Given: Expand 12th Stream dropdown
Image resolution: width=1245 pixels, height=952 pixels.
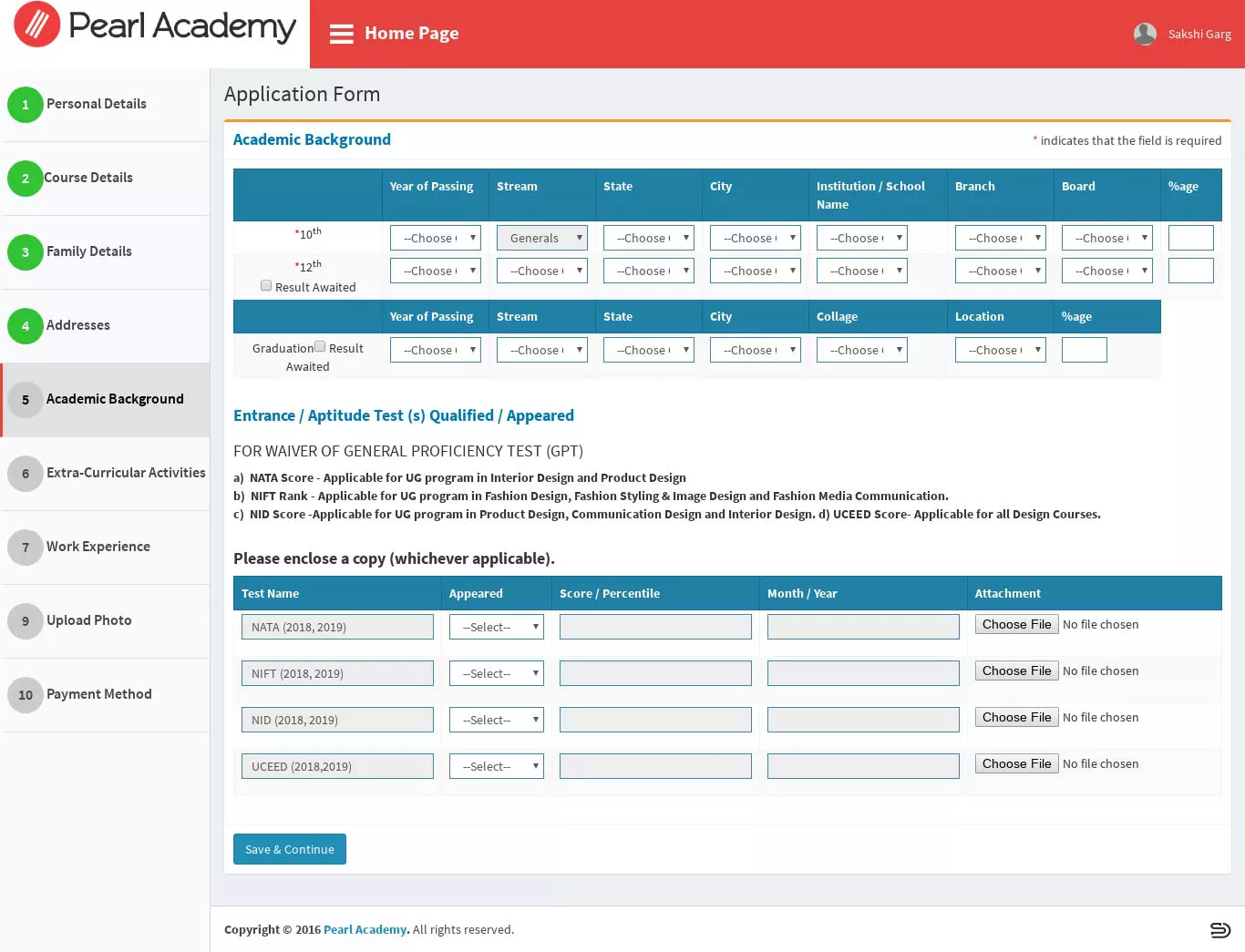Looking at the screenshot, I should [542, 271].
